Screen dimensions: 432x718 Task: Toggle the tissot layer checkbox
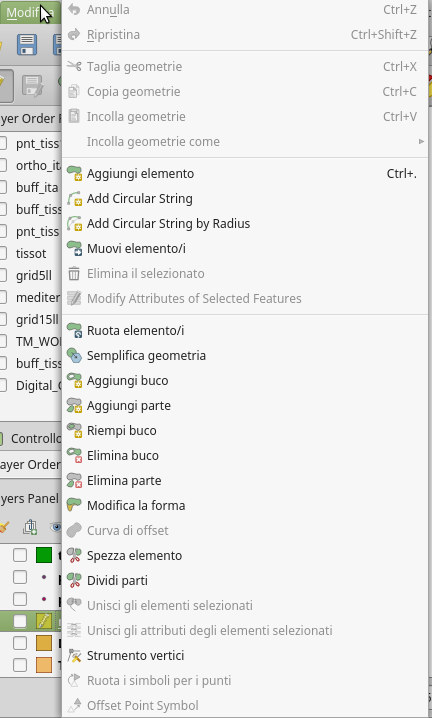pyautogui.click(x=3, y=253)
